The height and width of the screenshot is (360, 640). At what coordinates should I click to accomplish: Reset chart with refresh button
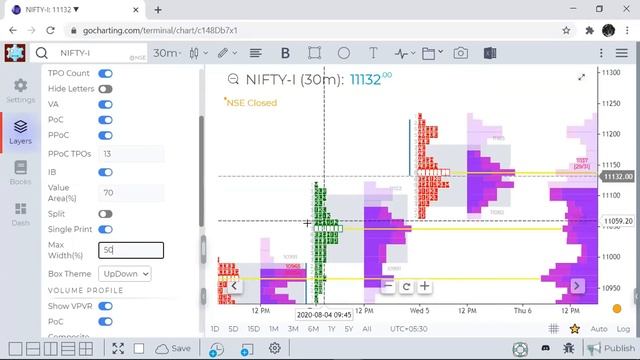coord(406,286)
